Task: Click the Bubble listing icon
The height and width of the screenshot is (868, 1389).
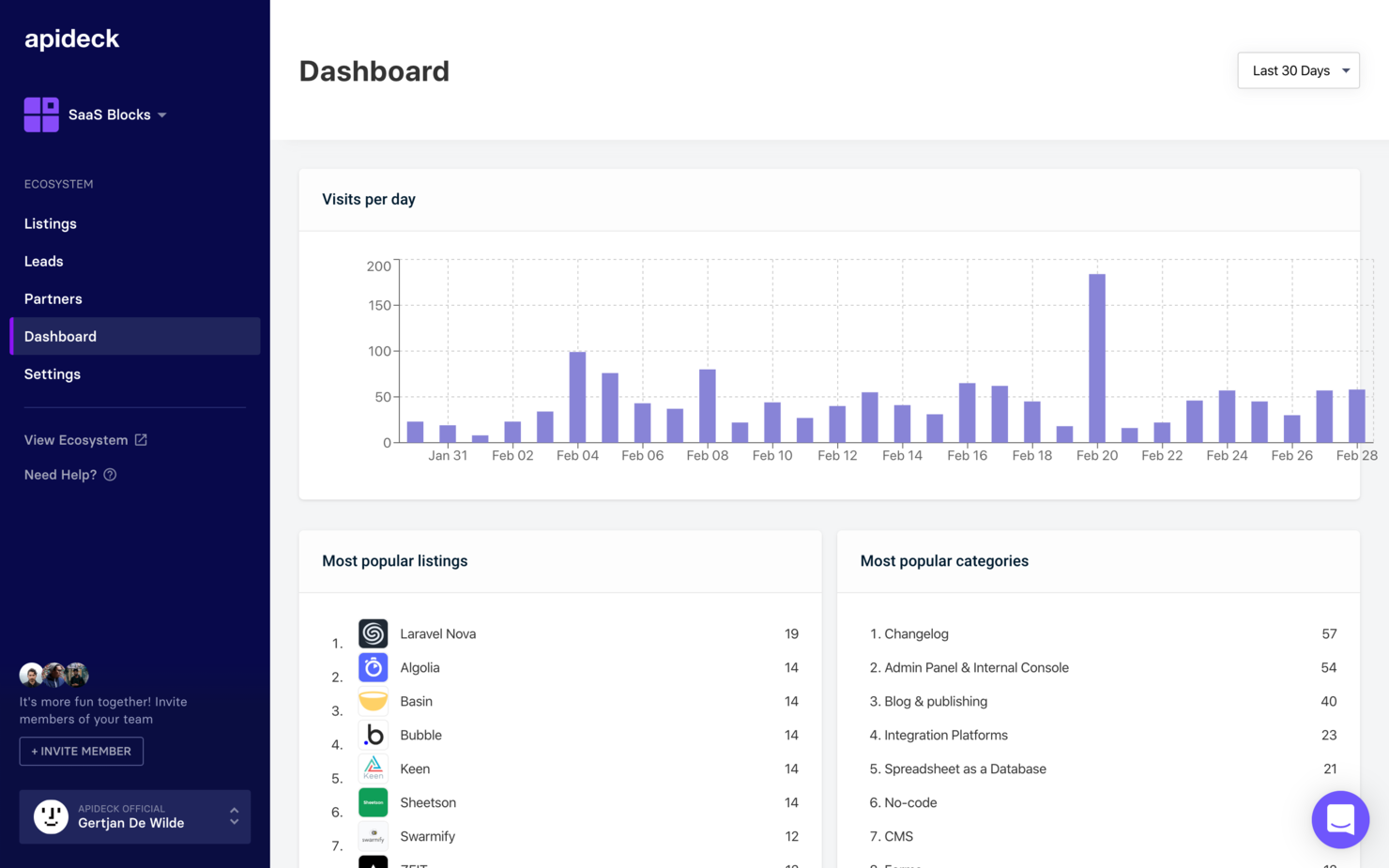Action: tap(373, 735)
